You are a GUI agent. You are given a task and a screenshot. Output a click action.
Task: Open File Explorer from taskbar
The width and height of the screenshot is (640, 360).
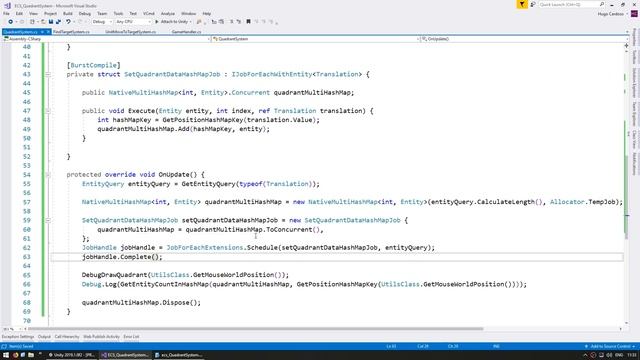coord(31,355)
